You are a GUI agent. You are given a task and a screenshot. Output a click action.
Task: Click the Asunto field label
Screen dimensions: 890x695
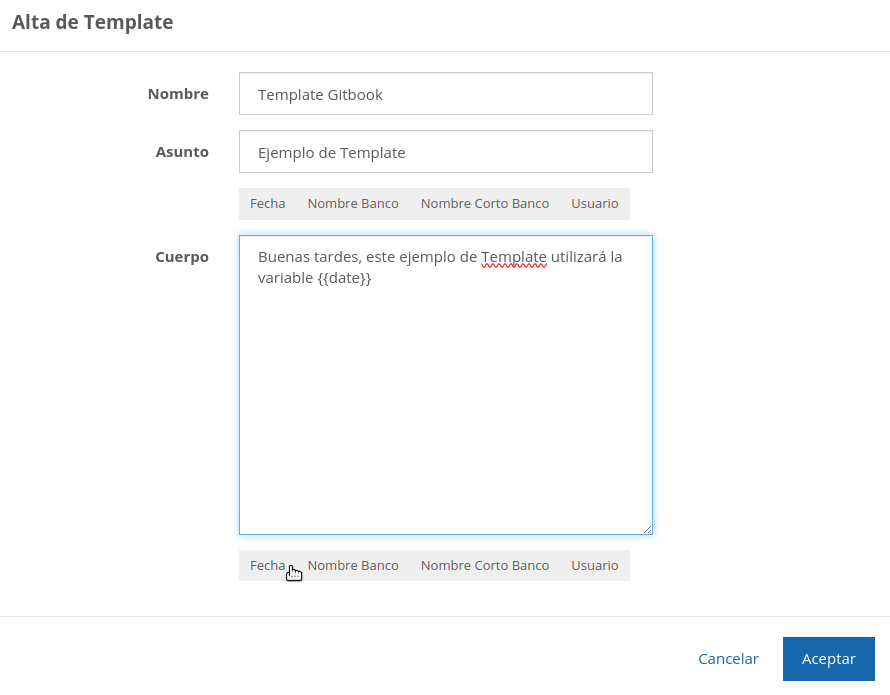coord(182,152)
